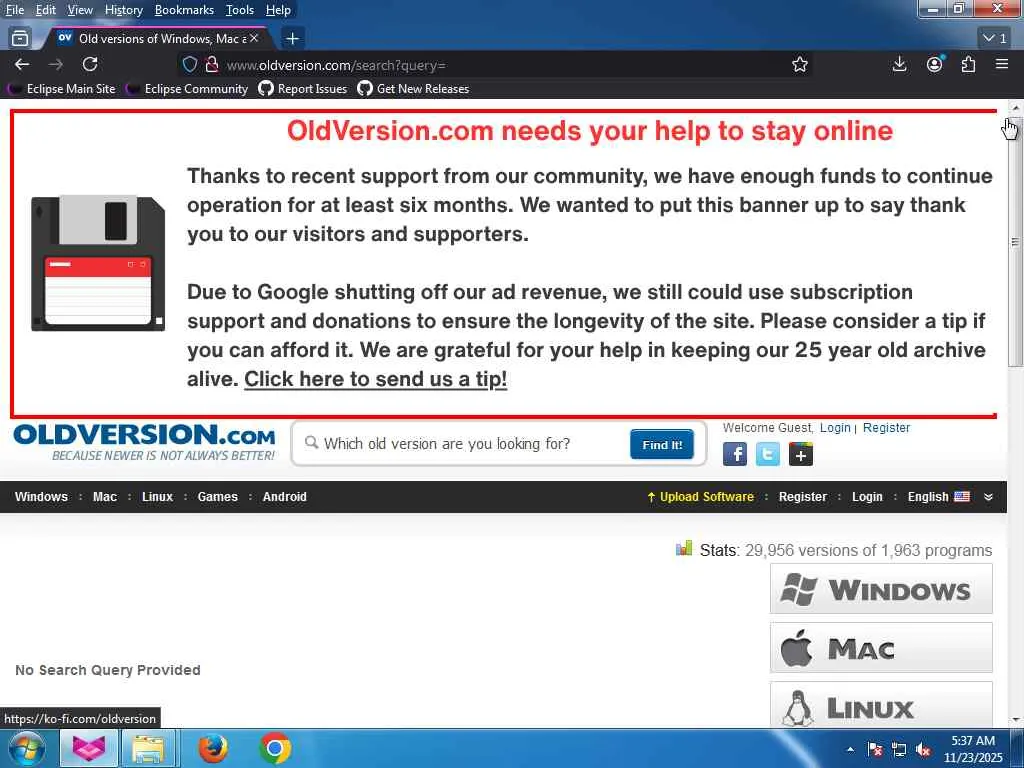Image resolution: width=1024 pixels, height=768 pixels.
Task: Select Mac in the navigation bar
Action: (x=104, y=497)
